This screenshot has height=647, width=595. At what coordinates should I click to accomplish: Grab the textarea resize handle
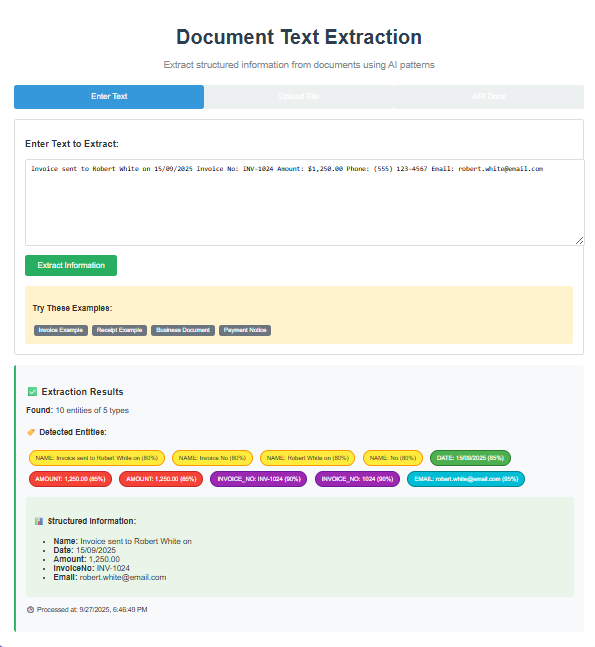[579, 241]
